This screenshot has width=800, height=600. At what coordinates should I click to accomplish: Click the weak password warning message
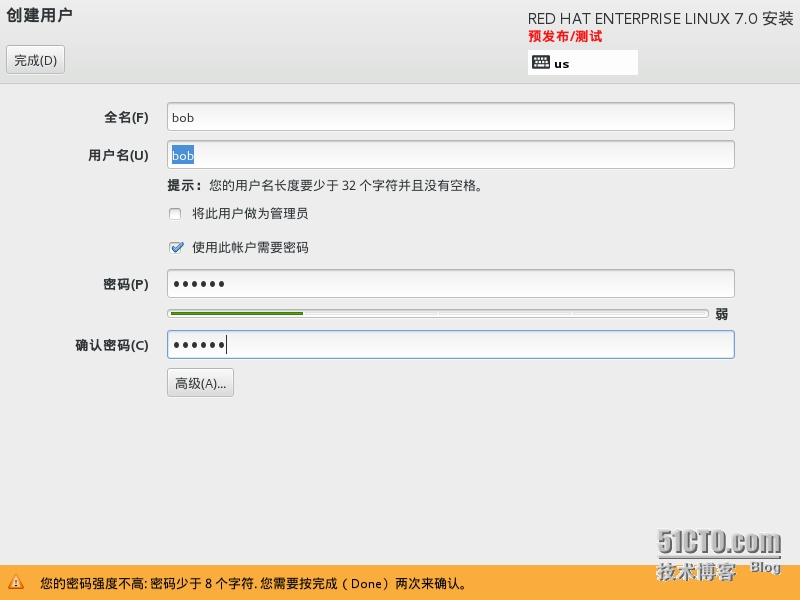253,583
